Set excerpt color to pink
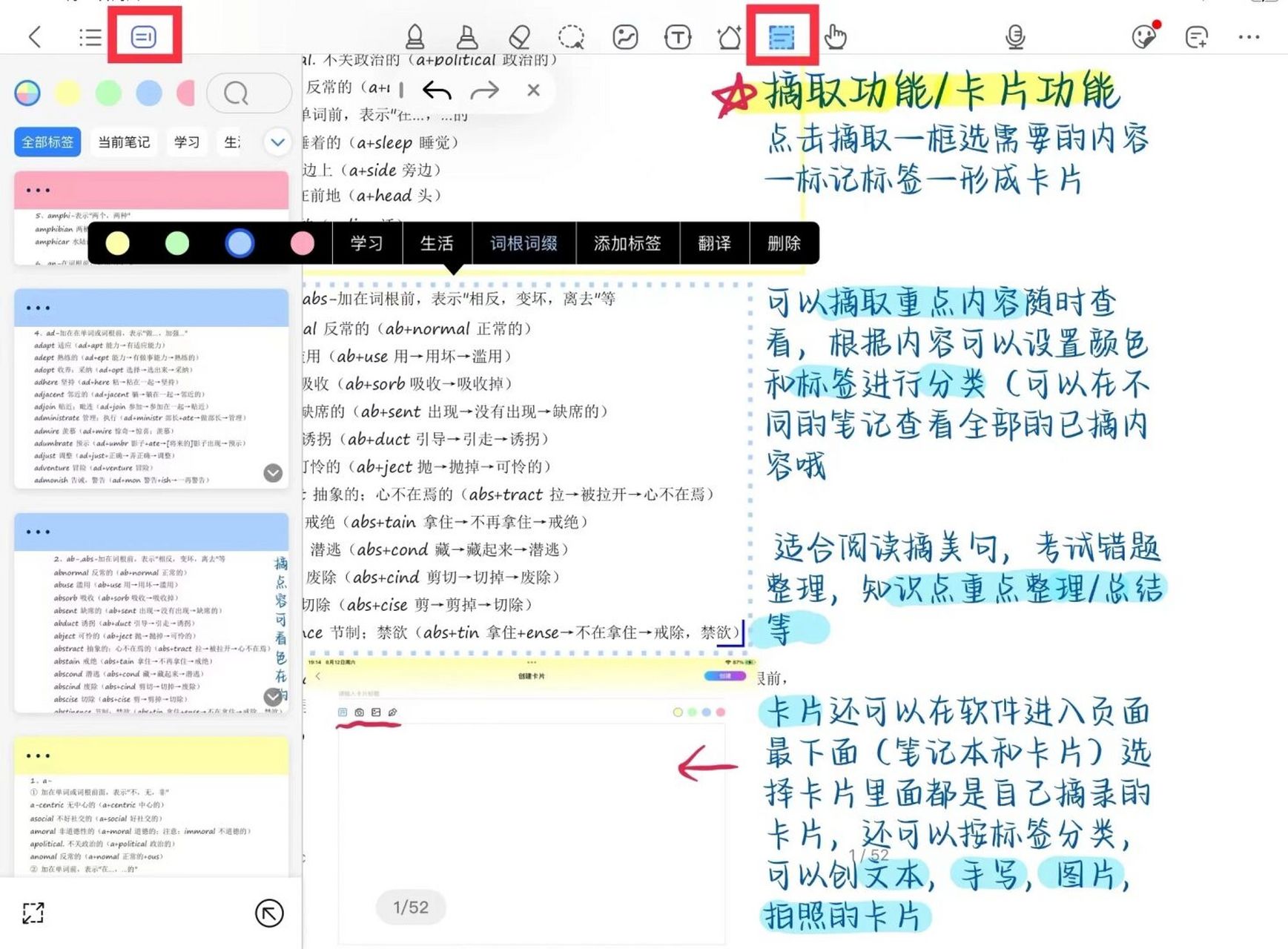This screenshot has height=949, width=1288. coord(302,243)
